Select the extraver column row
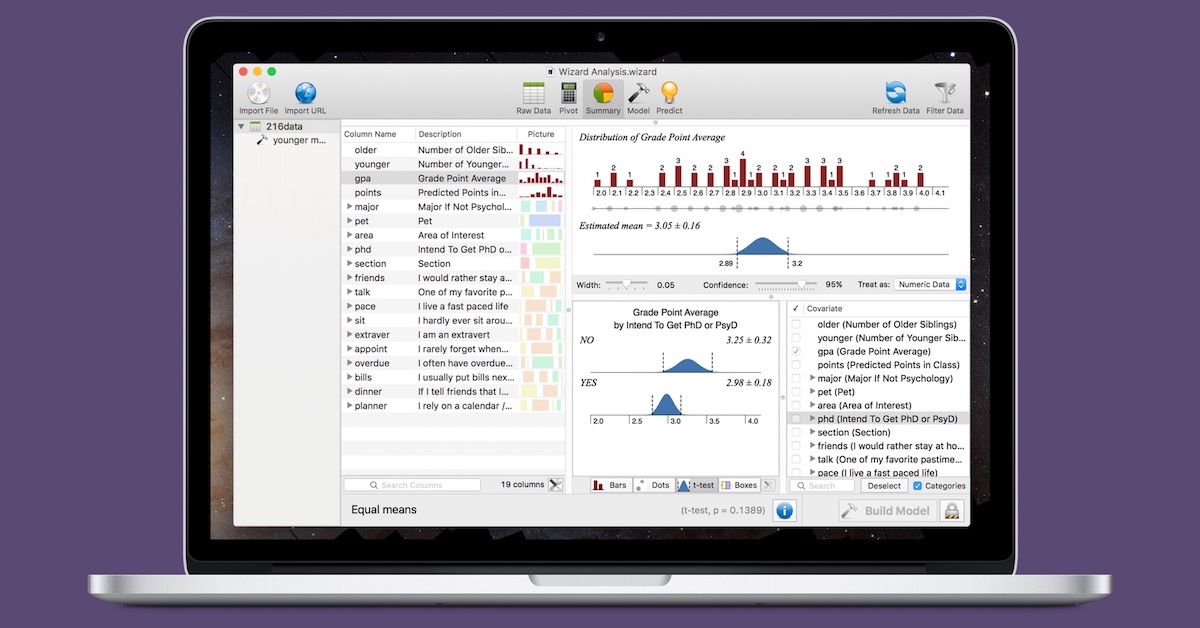1200x628 pixels. tap(453, 335)
